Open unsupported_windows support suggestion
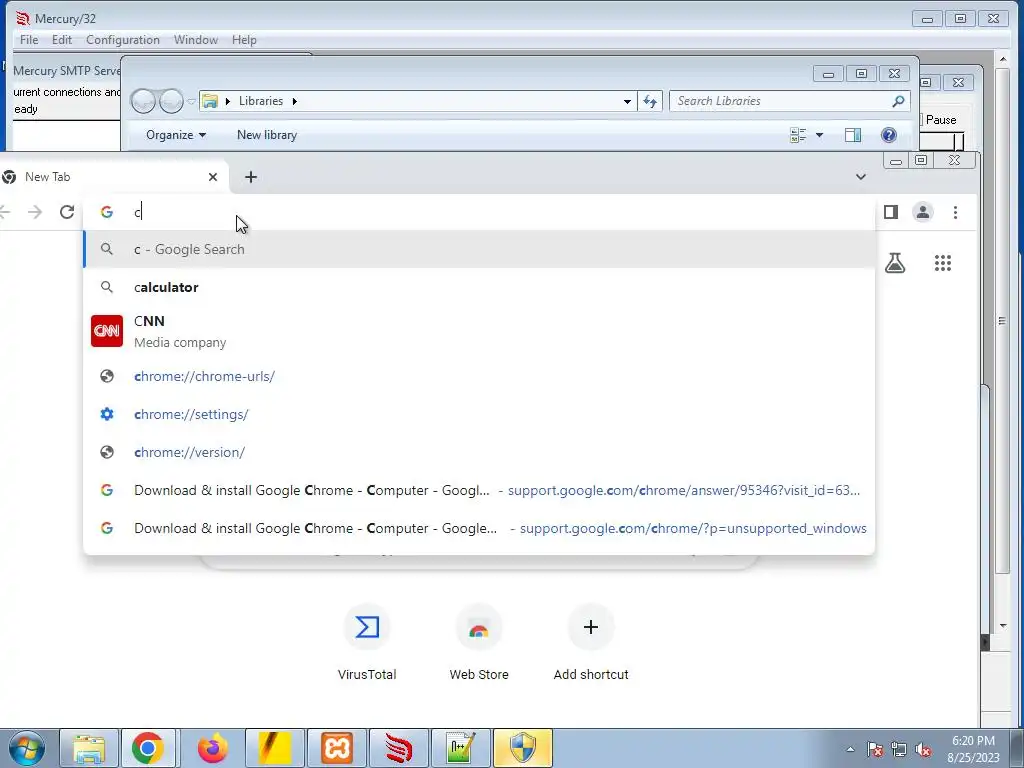The image size is (1024, 768). (479, 528)
